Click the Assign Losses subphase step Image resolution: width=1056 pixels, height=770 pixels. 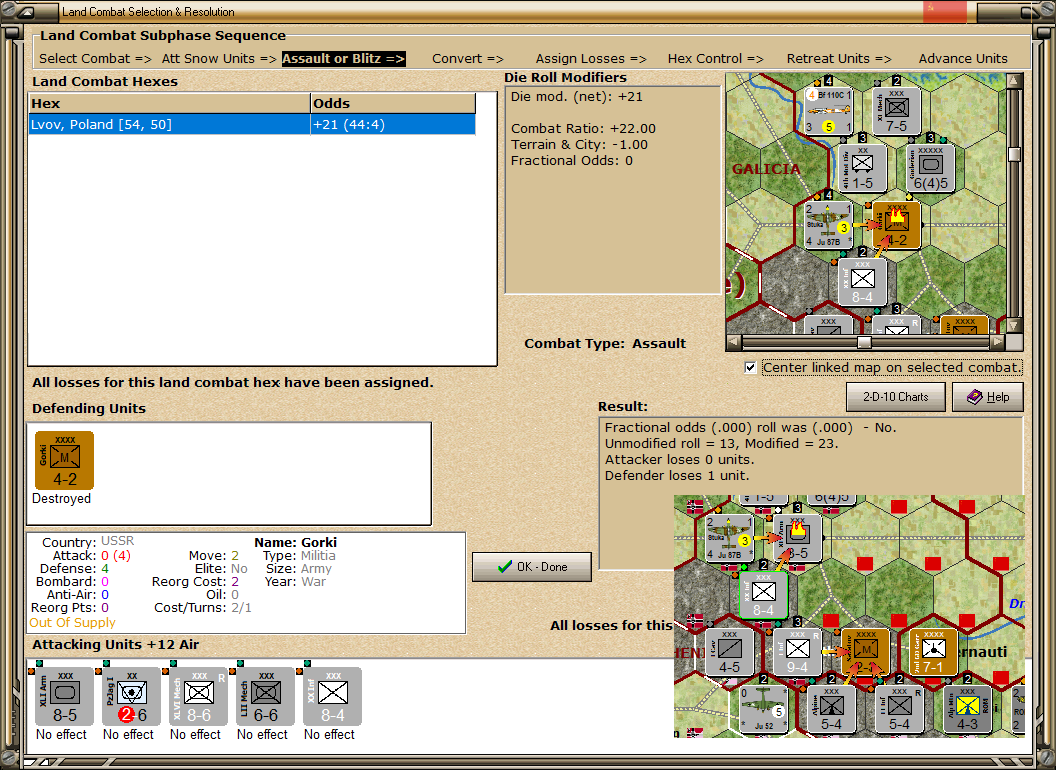click(x=591, y=59)
